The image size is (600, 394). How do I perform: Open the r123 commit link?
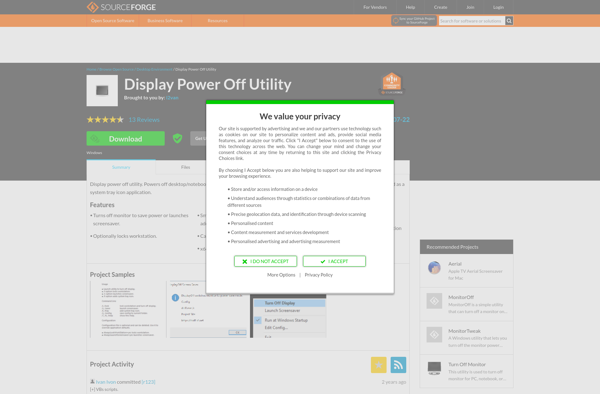tap(148, 382)
